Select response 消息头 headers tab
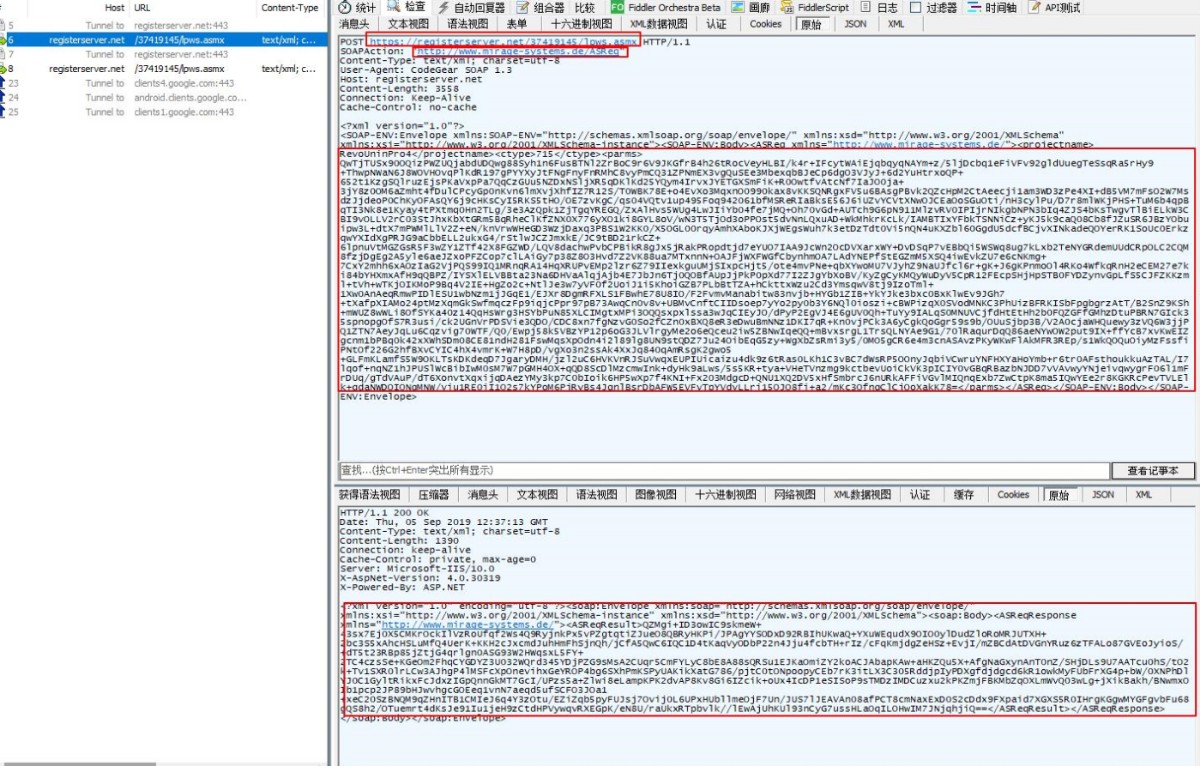 coord(482,495)
